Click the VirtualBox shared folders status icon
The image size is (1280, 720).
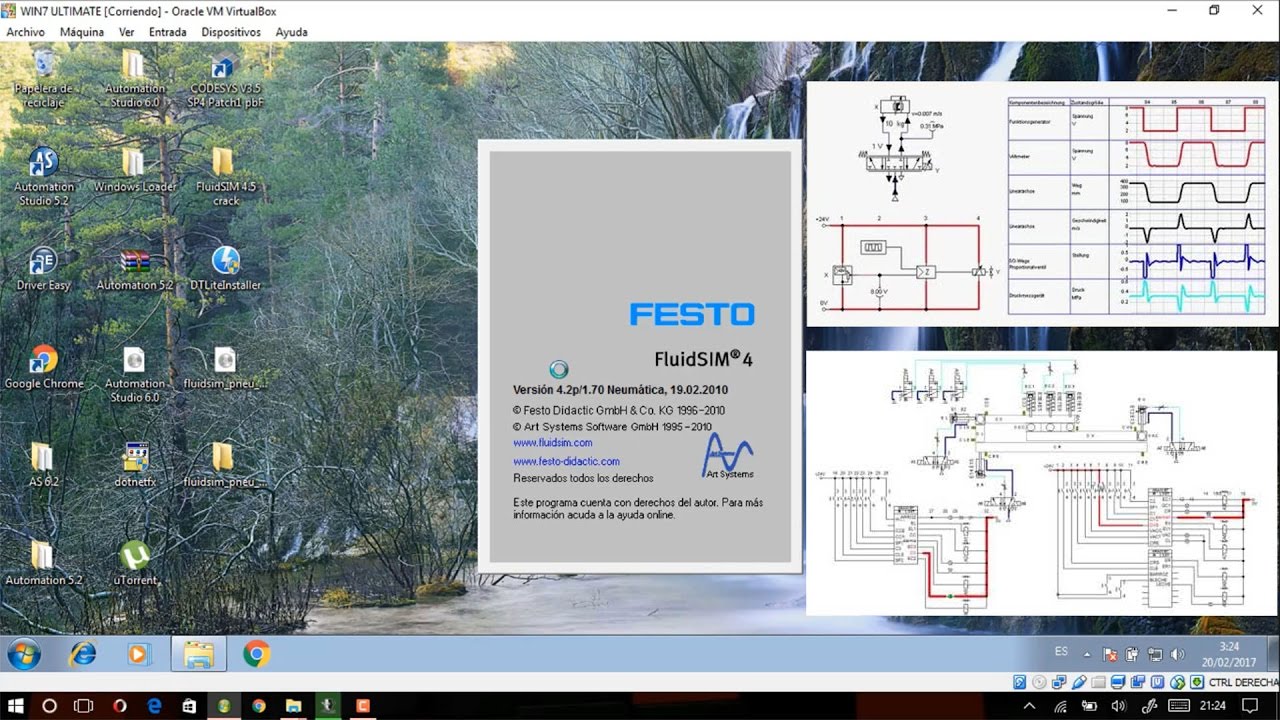pyautogui.click(x=1098, y=682)
